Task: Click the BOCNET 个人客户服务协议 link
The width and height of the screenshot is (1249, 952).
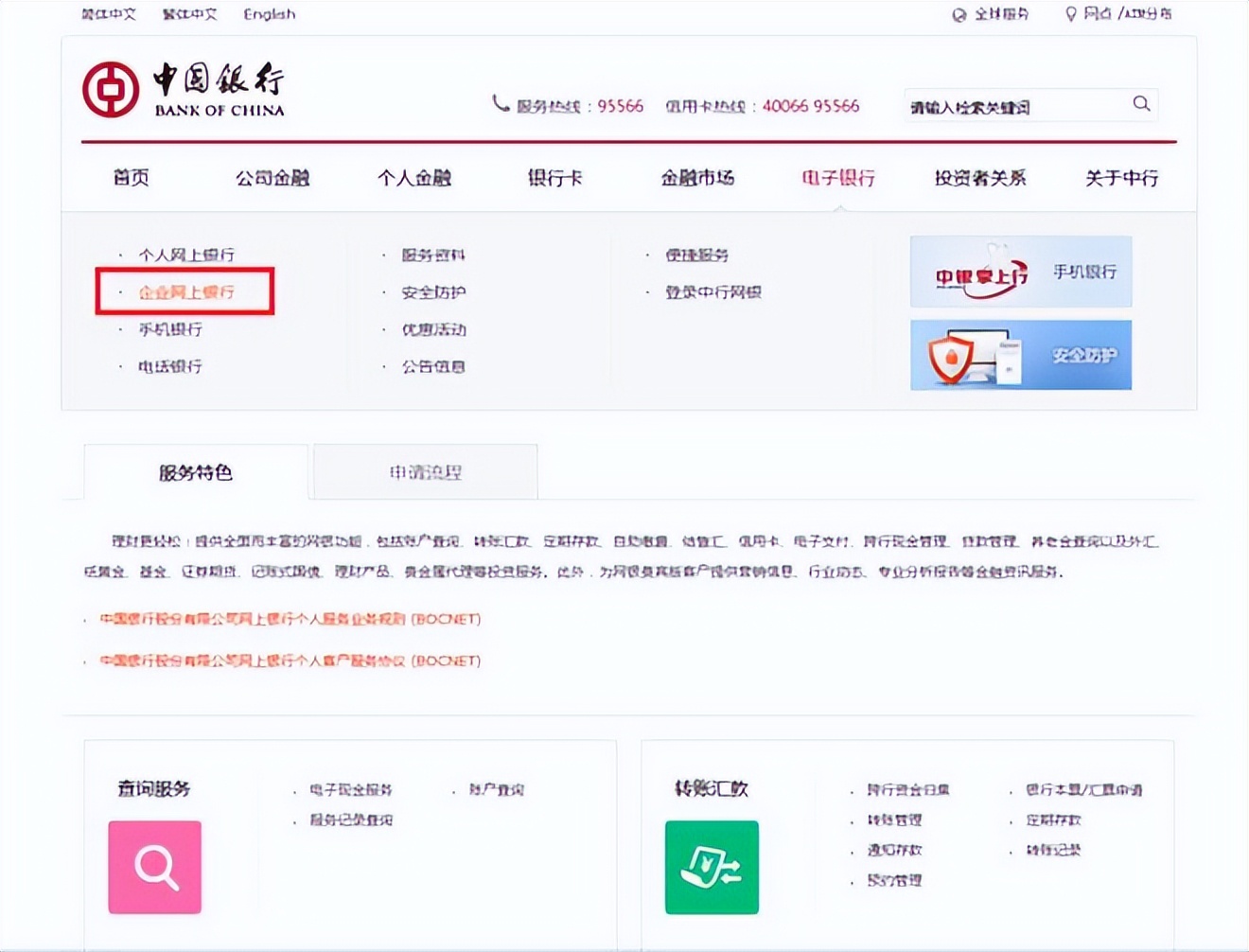Action: click(290, 661)
